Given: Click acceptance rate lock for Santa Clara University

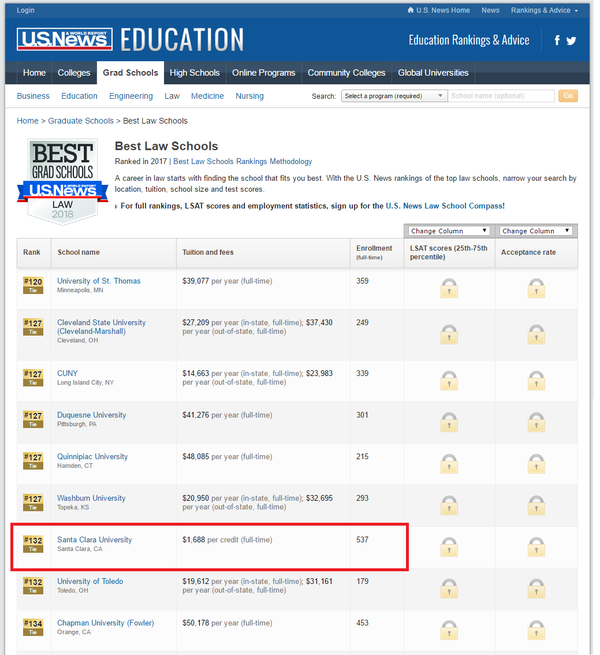Looking at the screenshot, I should click(536, 547).
